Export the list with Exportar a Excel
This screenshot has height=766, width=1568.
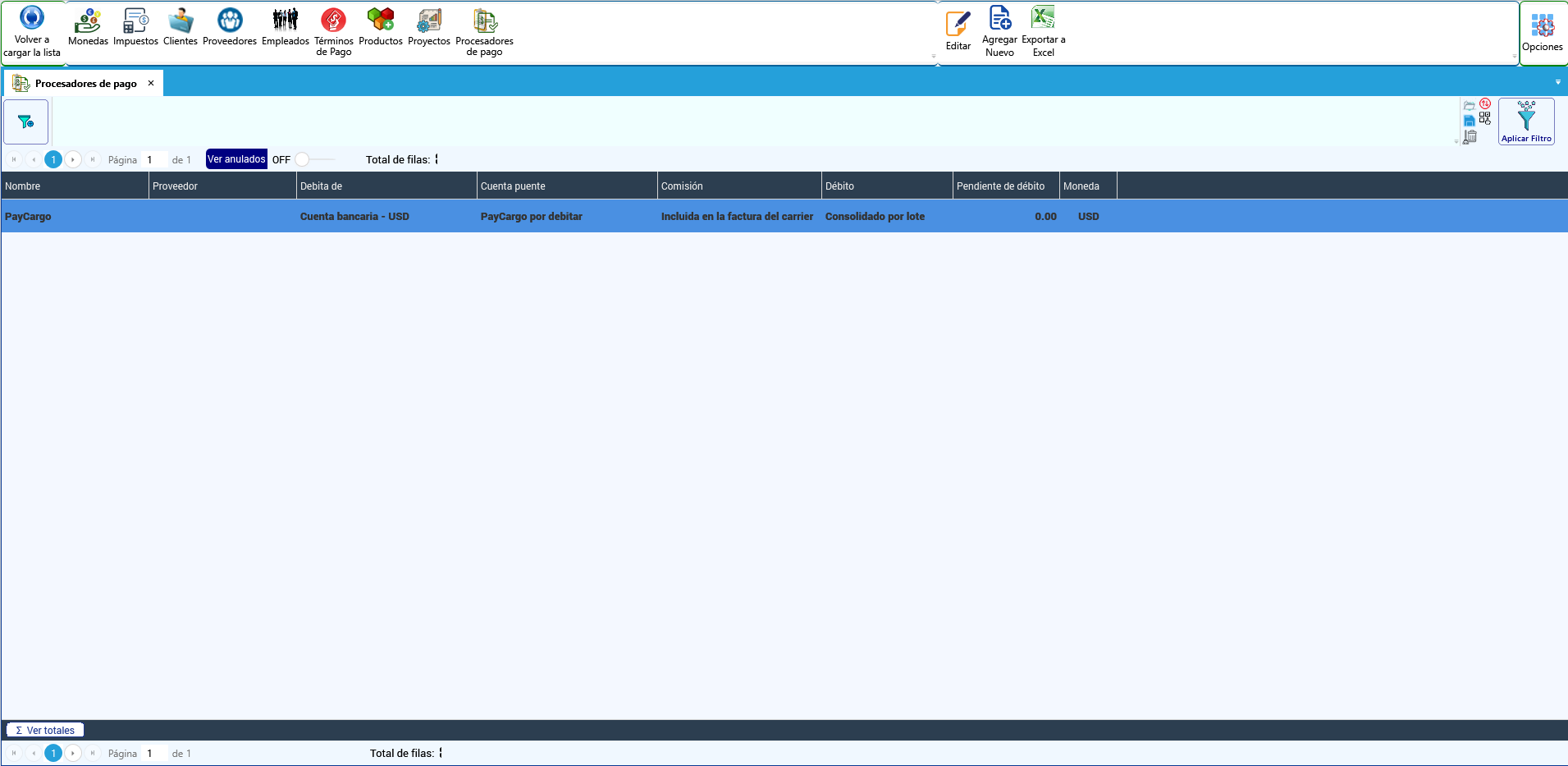(x=1044, y=32)
